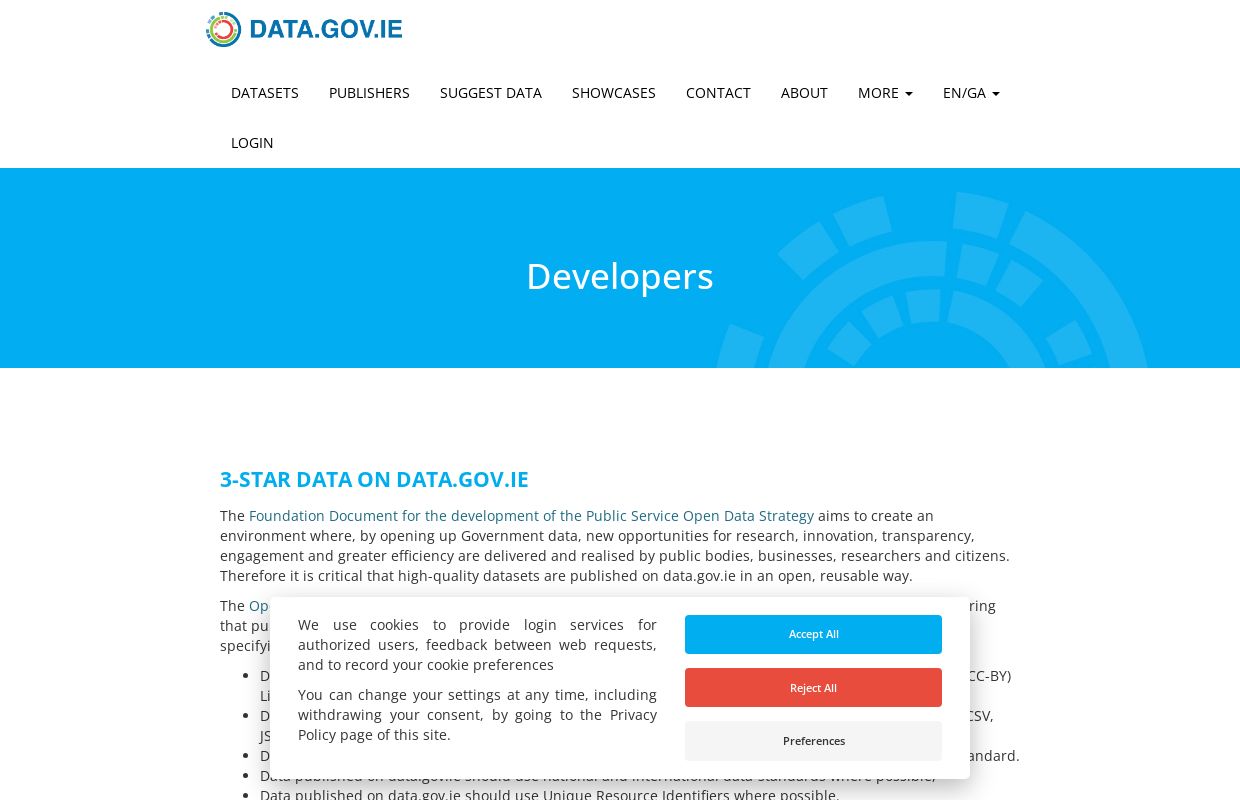The image size is (1240, 800).
Task: Click the DATA.GOV.IE logo
Action: pos(304,29)
